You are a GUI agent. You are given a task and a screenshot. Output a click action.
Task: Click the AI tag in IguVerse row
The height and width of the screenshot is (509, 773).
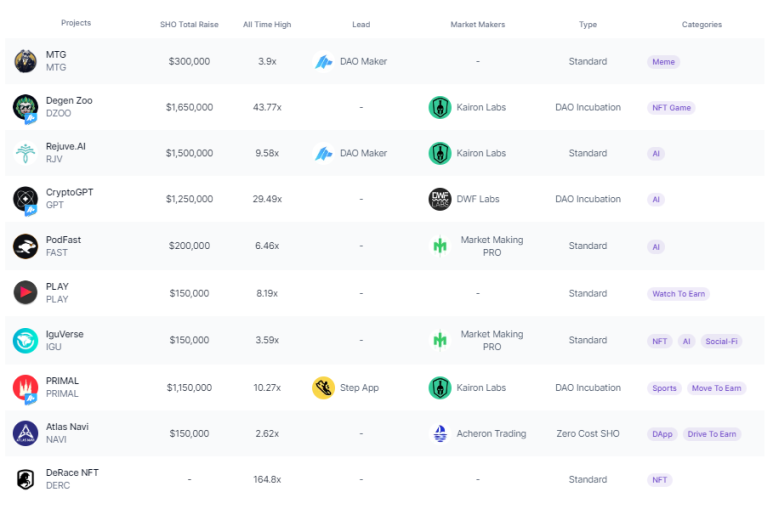[x=686, y=341]
